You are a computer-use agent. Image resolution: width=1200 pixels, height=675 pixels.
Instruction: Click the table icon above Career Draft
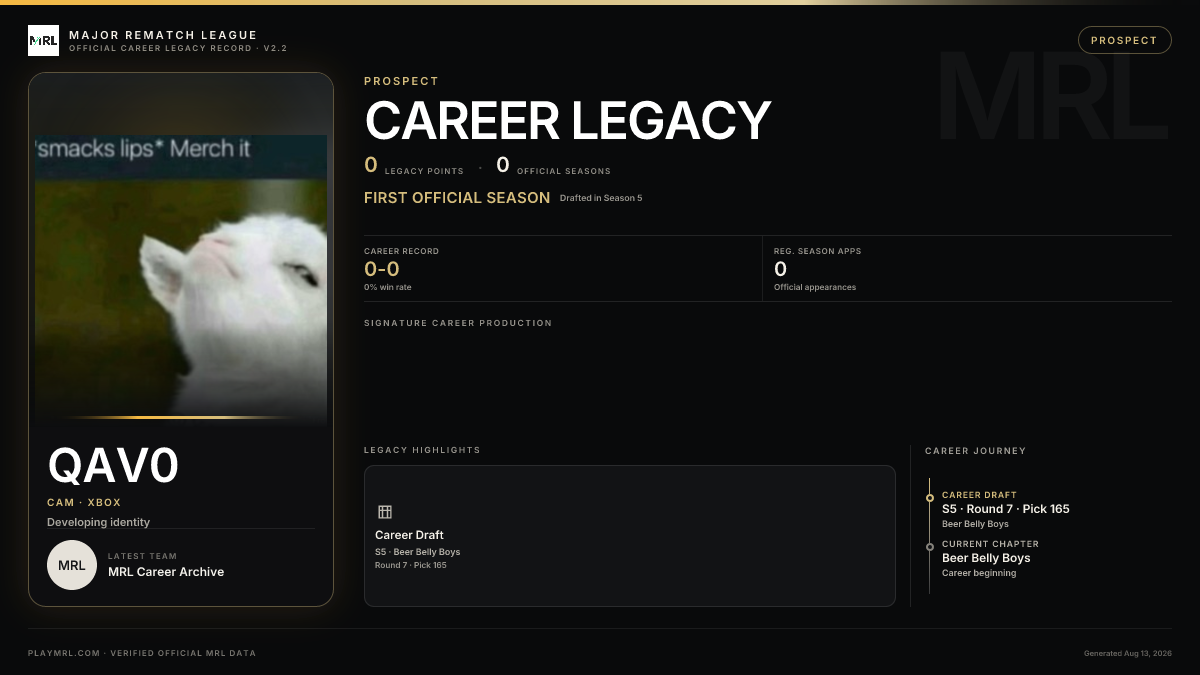(x=385, y=512)
